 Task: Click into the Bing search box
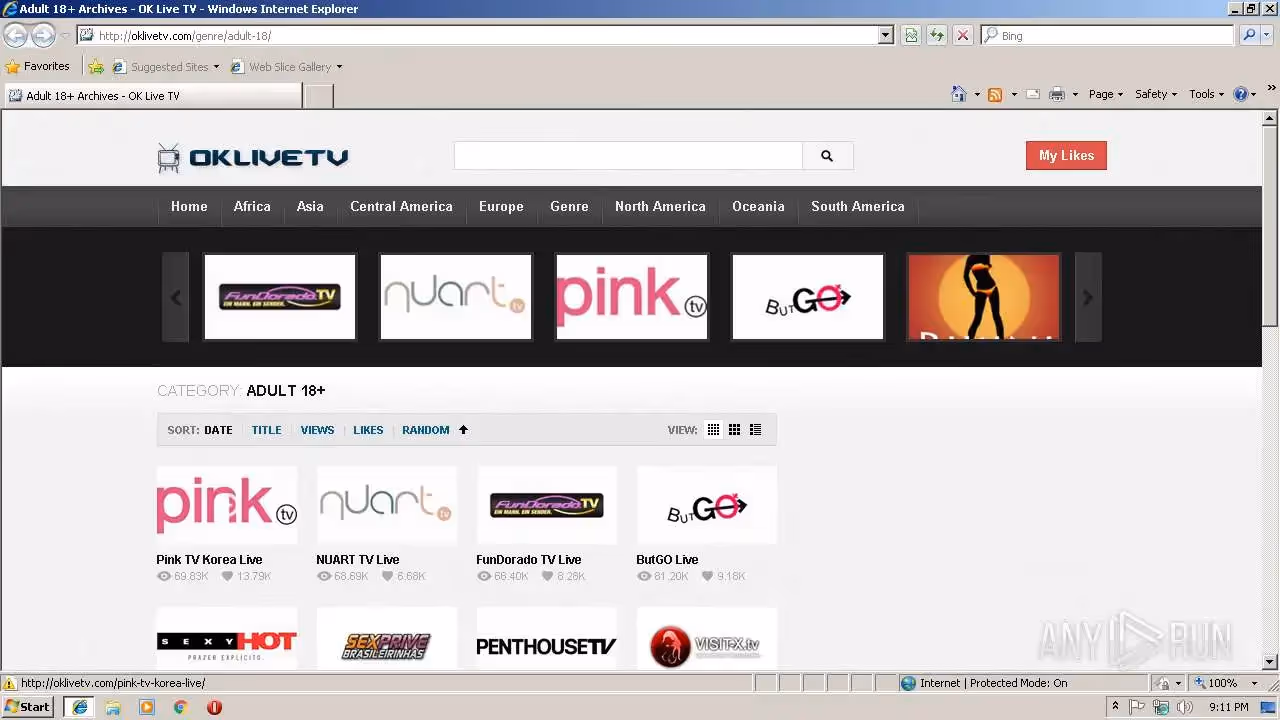(1108, 35)
